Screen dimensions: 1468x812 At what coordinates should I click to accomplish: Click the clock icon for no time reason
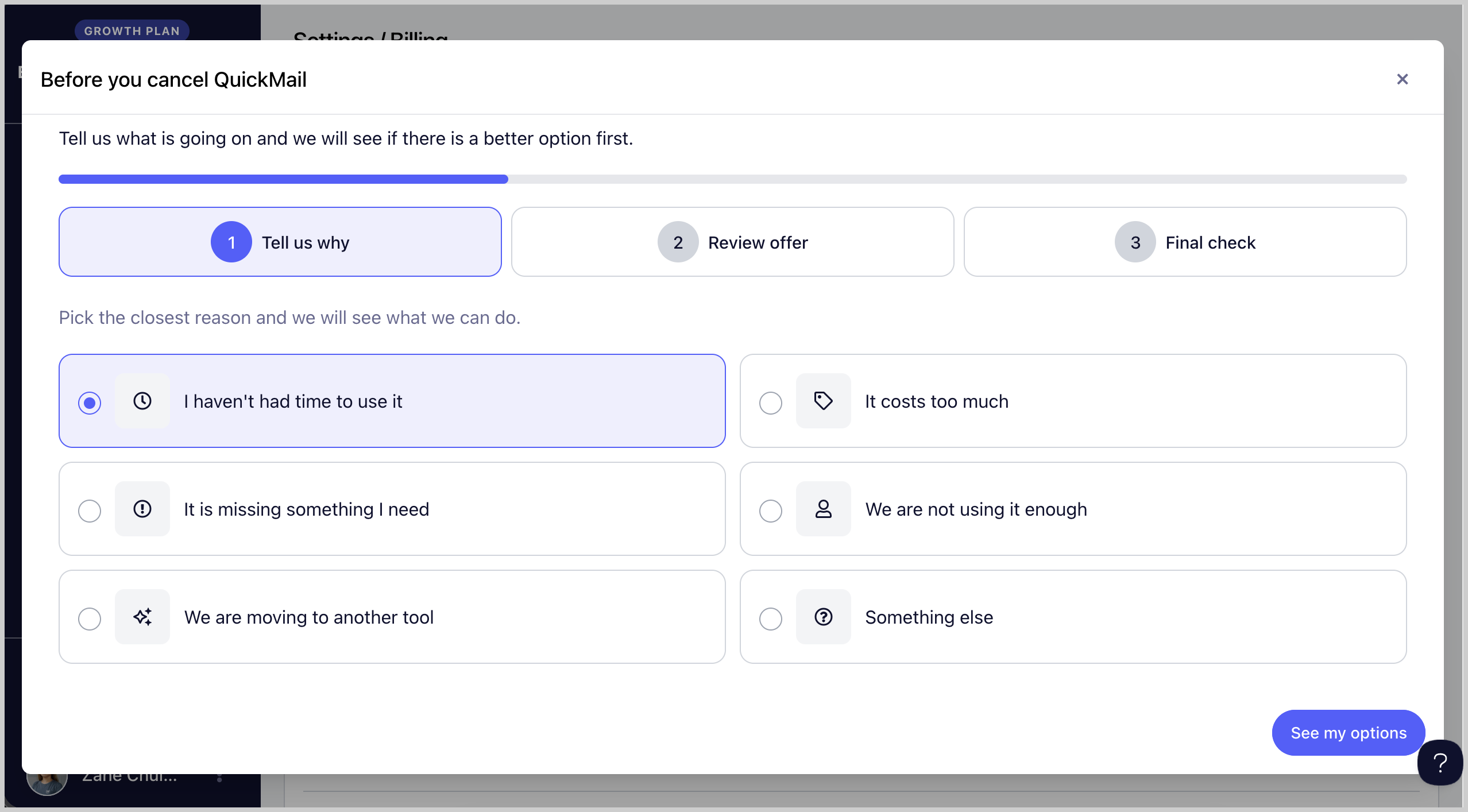coord(142,401)
